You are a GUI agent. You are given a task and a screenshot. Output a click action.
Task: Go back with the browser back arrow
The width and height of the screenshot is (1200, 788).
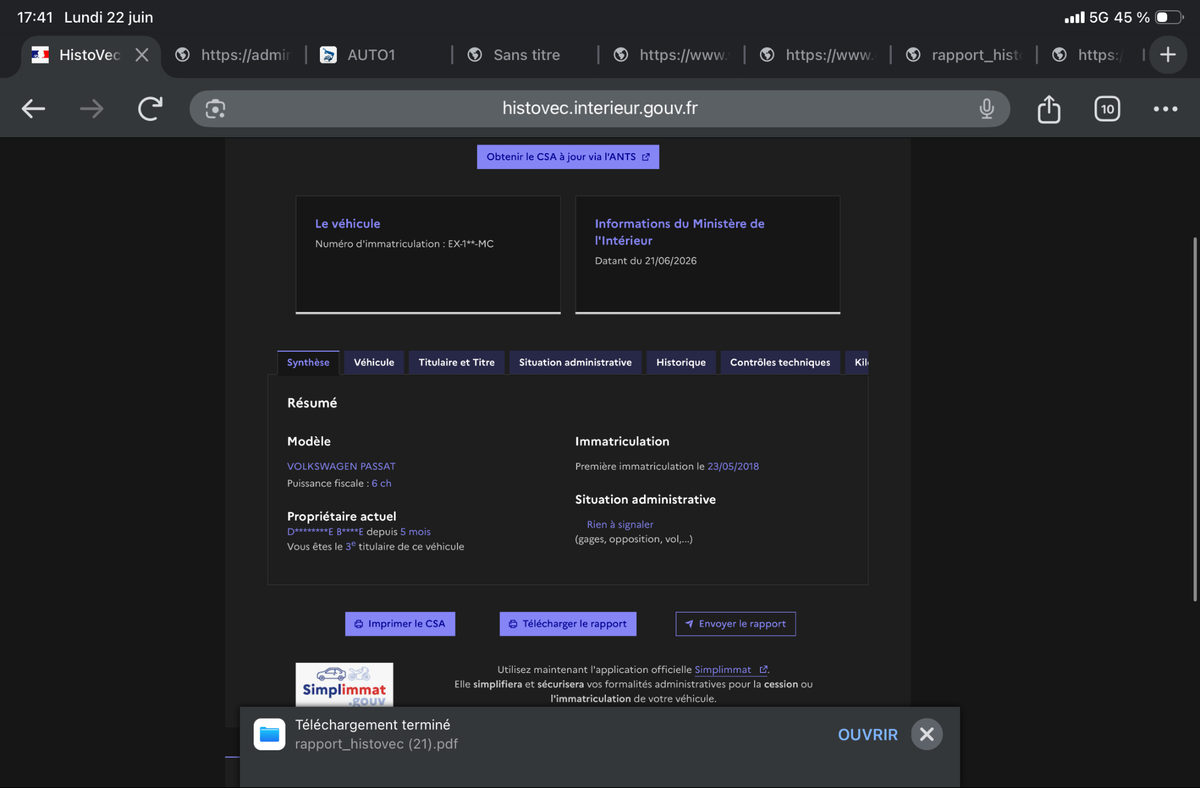point(33,109)
